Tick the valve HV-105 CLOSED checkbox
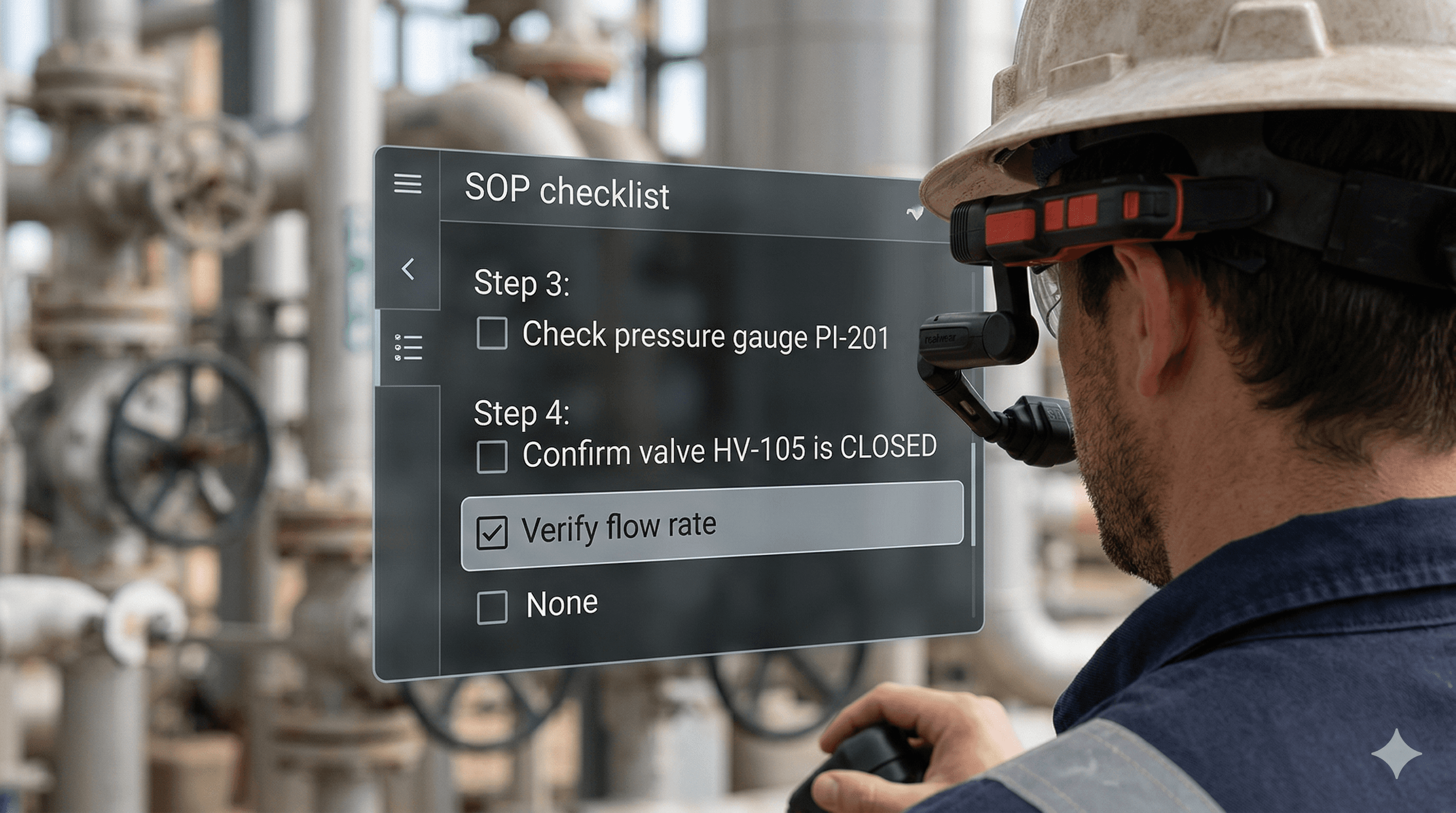1456x813 pixels. point(492,456)
